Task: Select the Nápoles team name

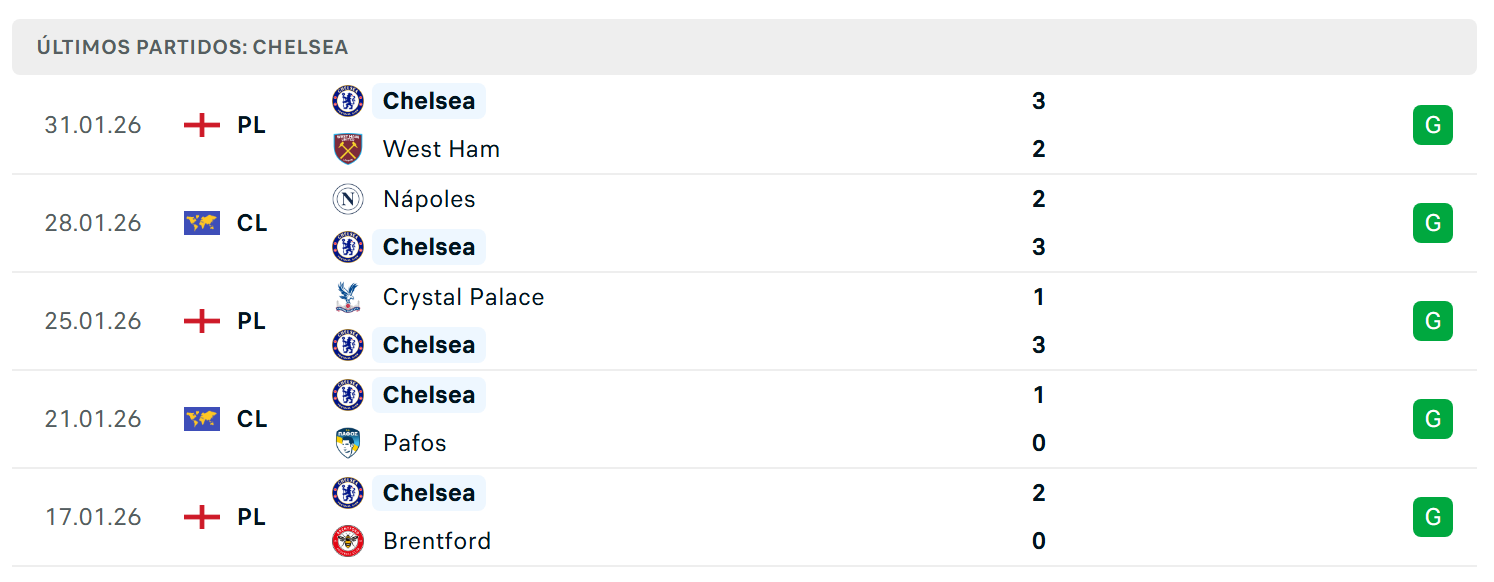Action: coord(429,199)
